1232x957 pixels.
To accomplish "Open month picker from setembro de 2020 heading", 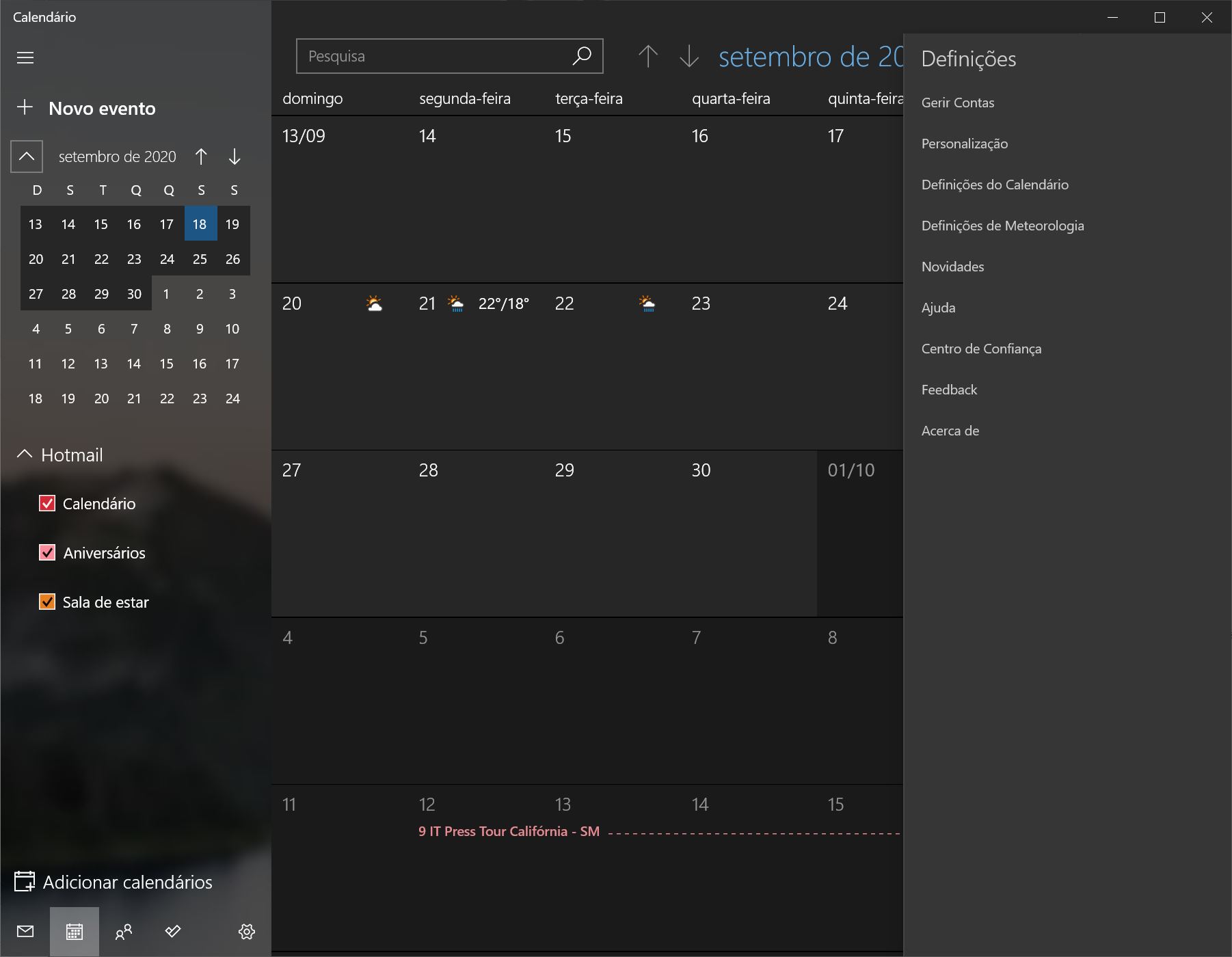I will coord(811,57).
